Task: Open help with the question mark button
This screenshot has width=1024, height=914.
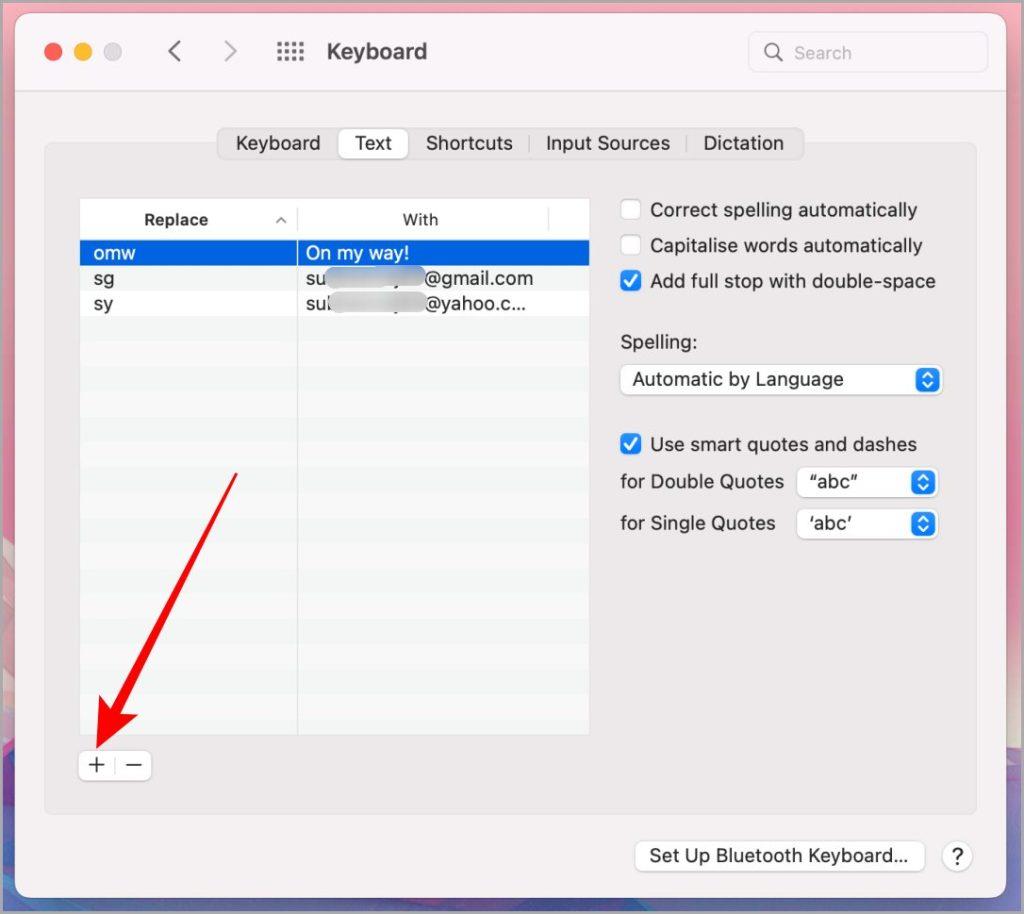Action: (957, 856)
